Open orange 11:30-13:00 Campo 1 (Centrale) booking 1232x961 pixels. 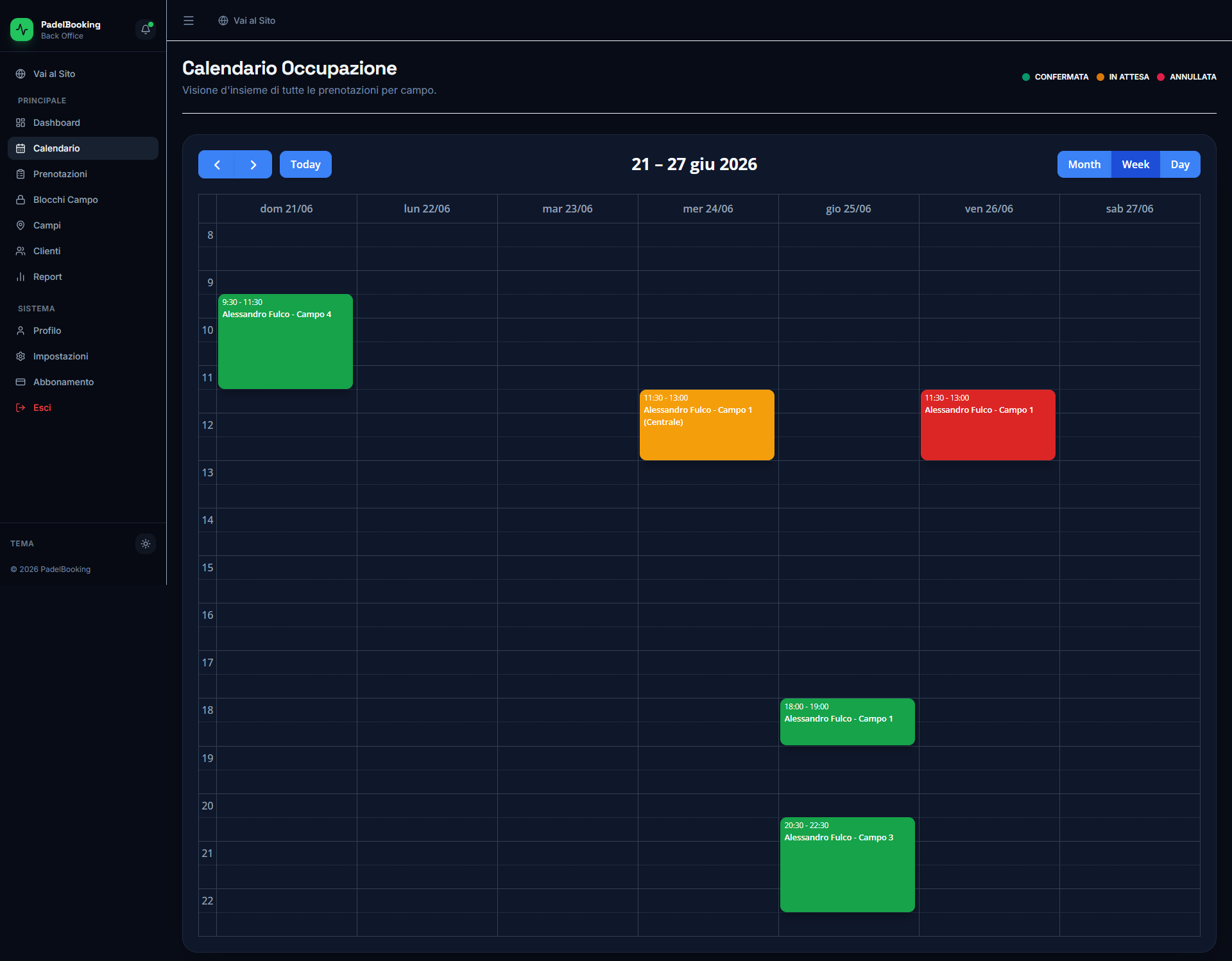coord(707,425)
